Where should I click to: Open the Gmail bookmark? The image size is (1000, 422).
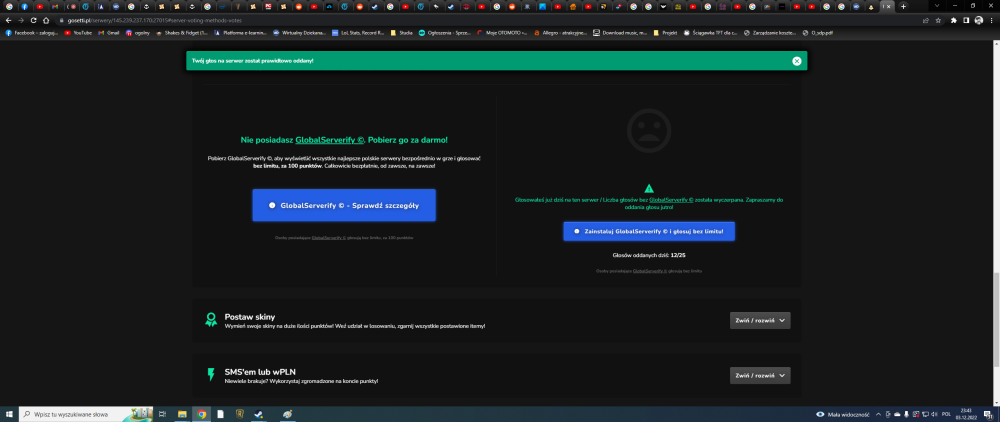tap(109, 32)
